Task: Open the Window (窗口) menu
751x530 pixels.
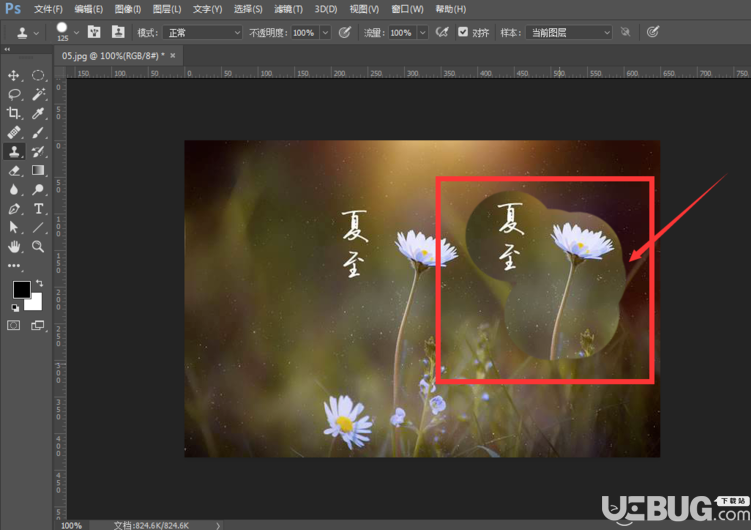Action: click(x=407, y=9)
